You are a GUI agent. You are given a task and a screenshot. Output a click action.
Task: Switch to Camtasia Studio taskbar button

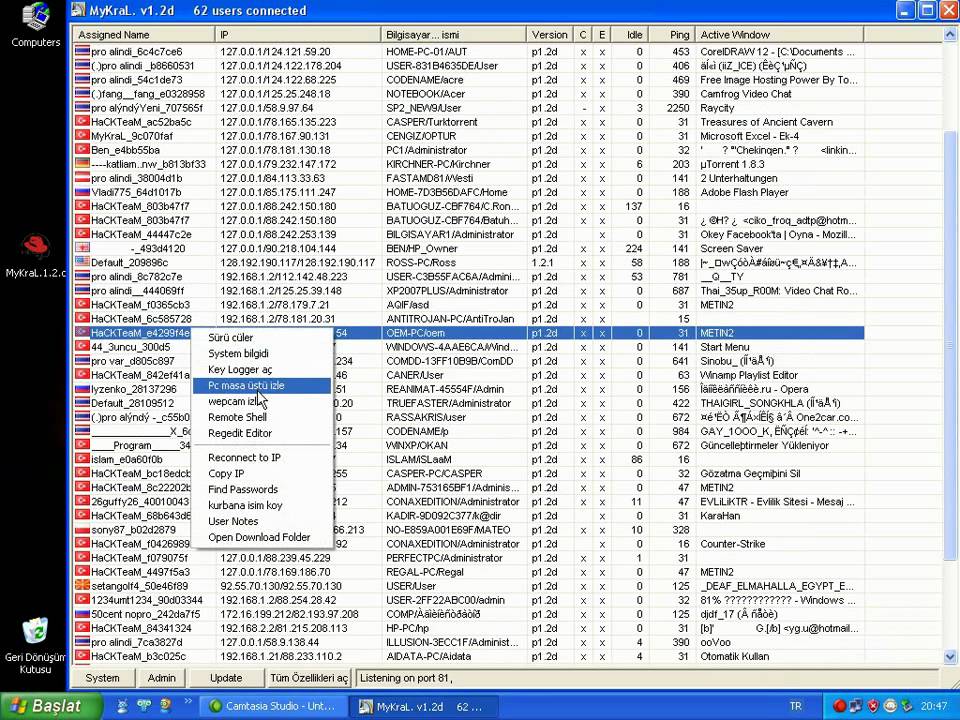click(x=273, y=706)
